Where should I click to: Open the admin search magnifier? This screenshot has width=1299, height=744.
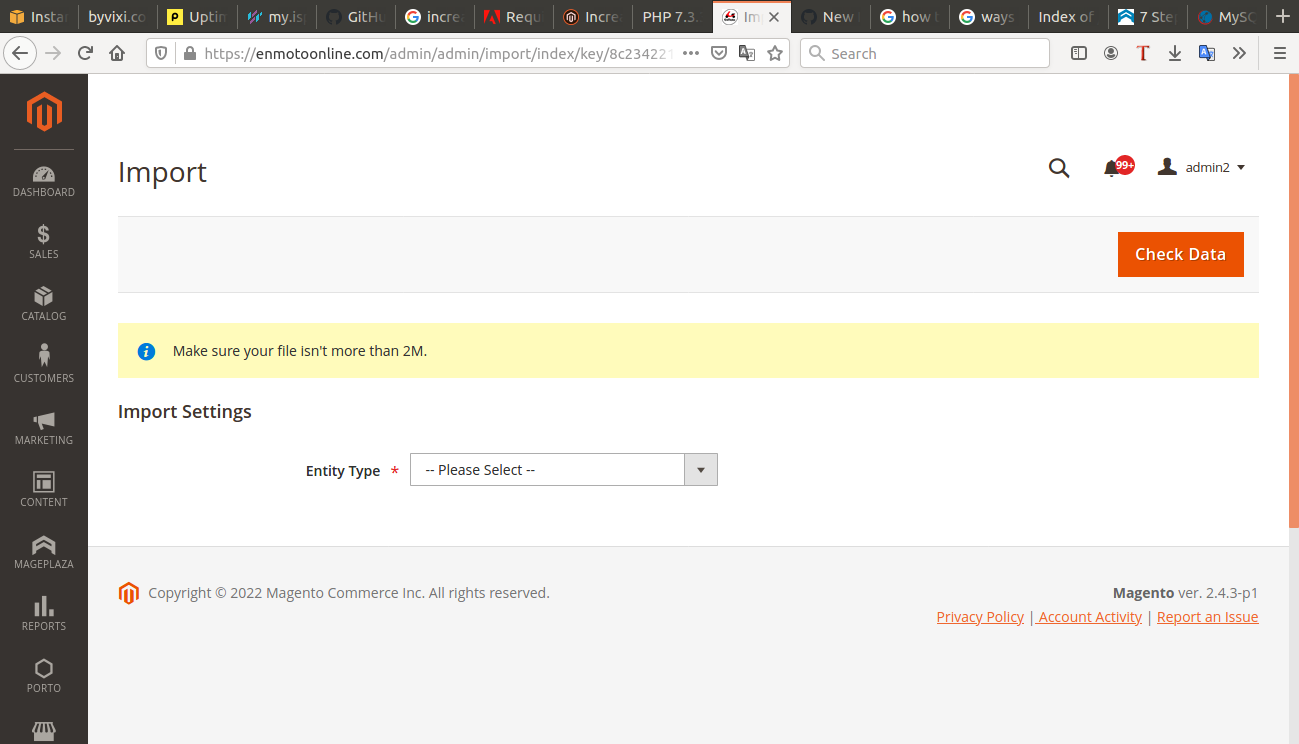point(1059,168)
